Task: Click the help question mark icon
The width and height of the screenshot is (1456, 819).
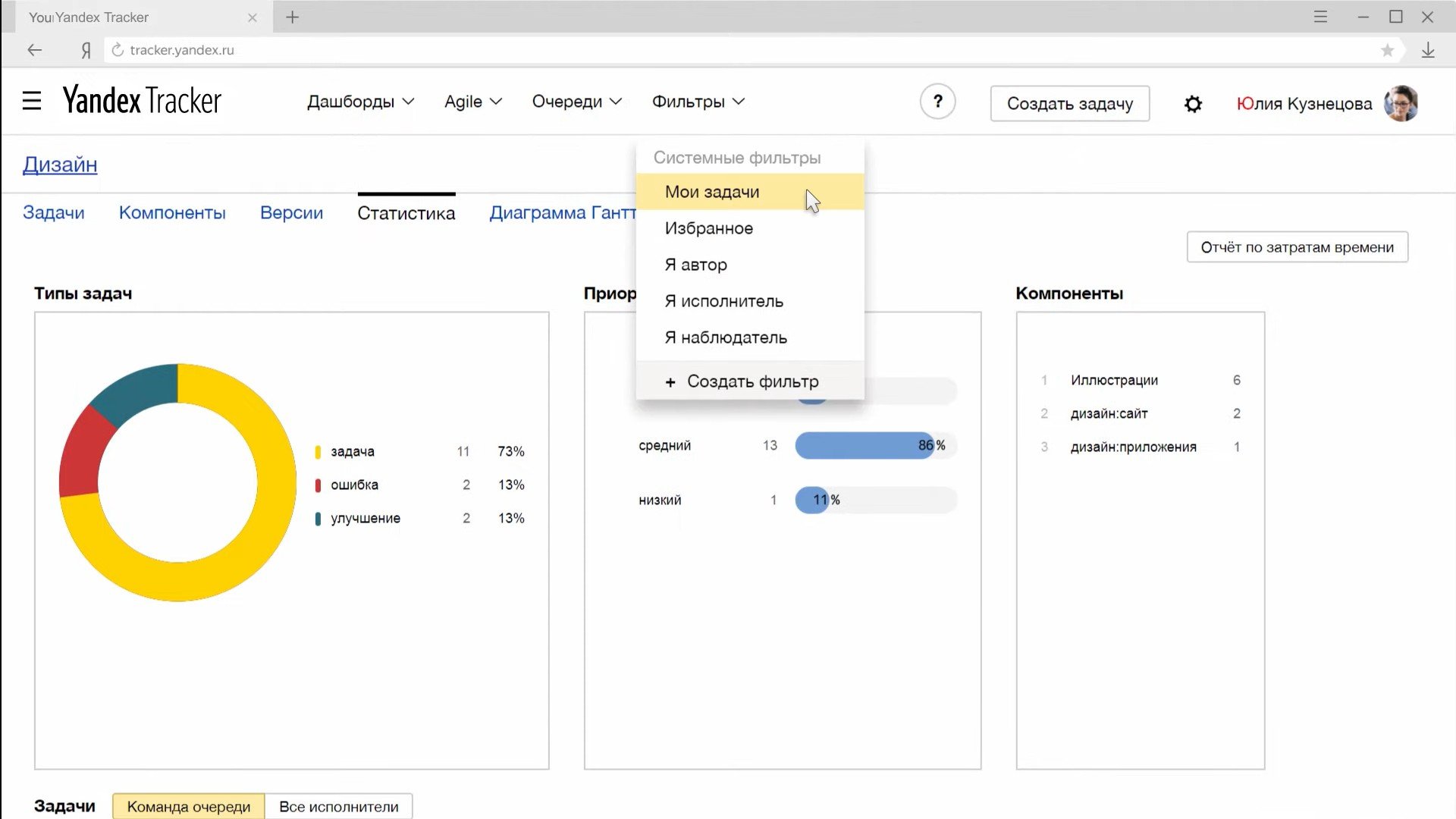Action: 937,102
